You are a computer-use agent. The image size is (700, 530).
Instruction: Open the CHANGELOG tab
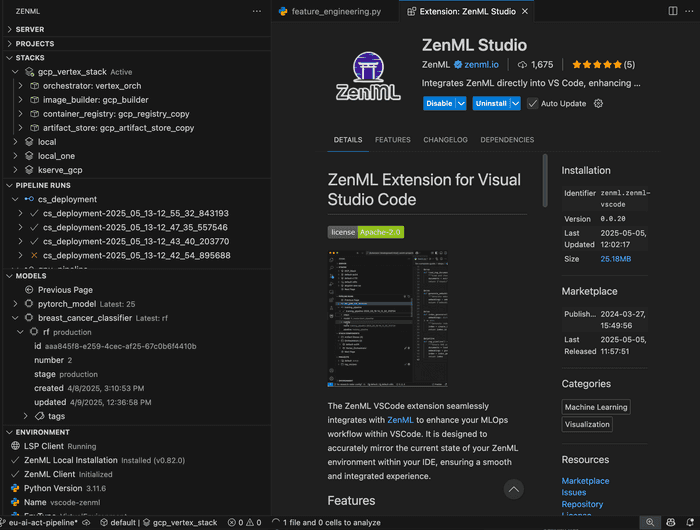[x=445, y=140]
